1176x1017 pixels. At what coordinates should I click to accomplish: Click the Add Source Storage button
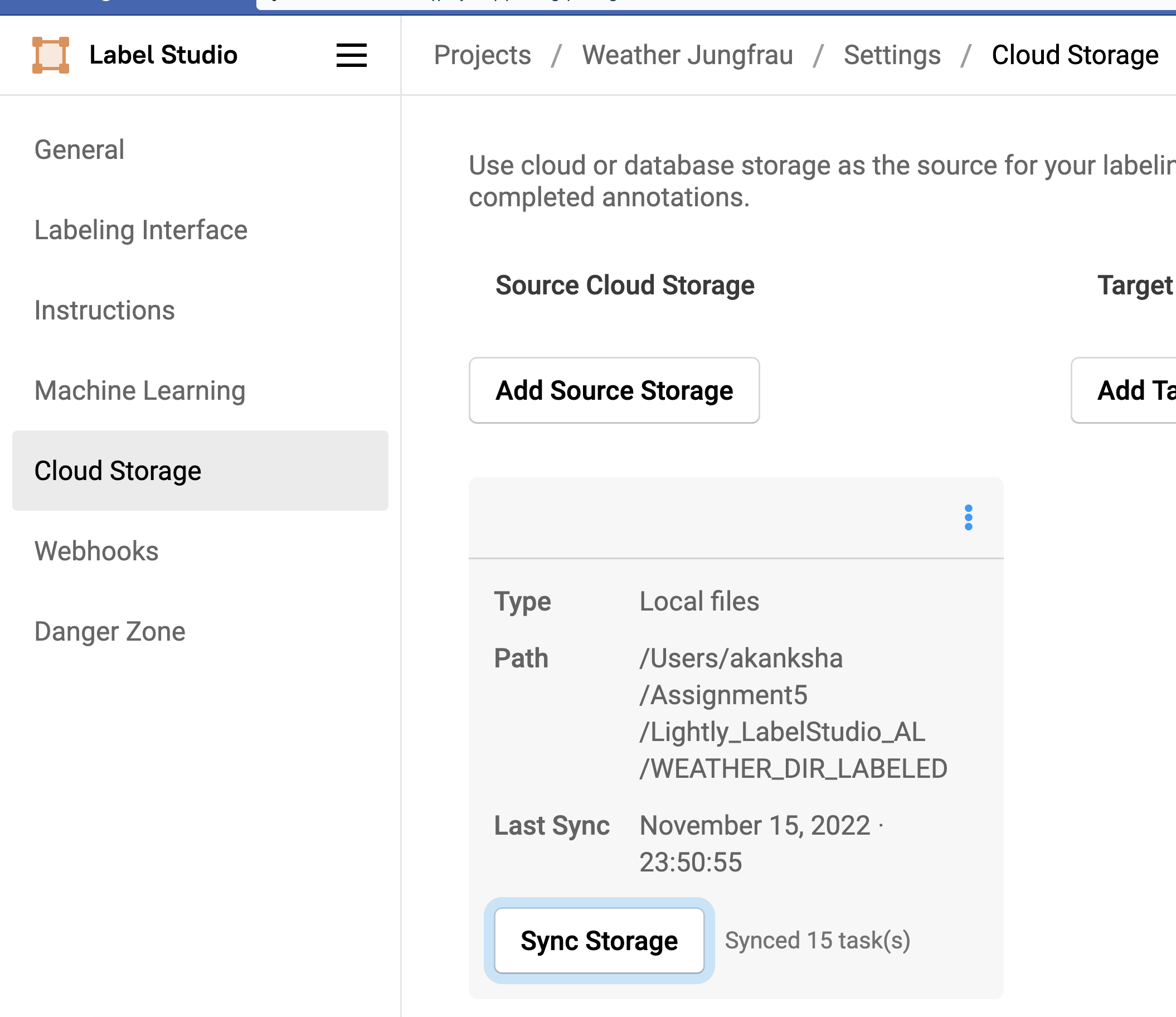614,390
